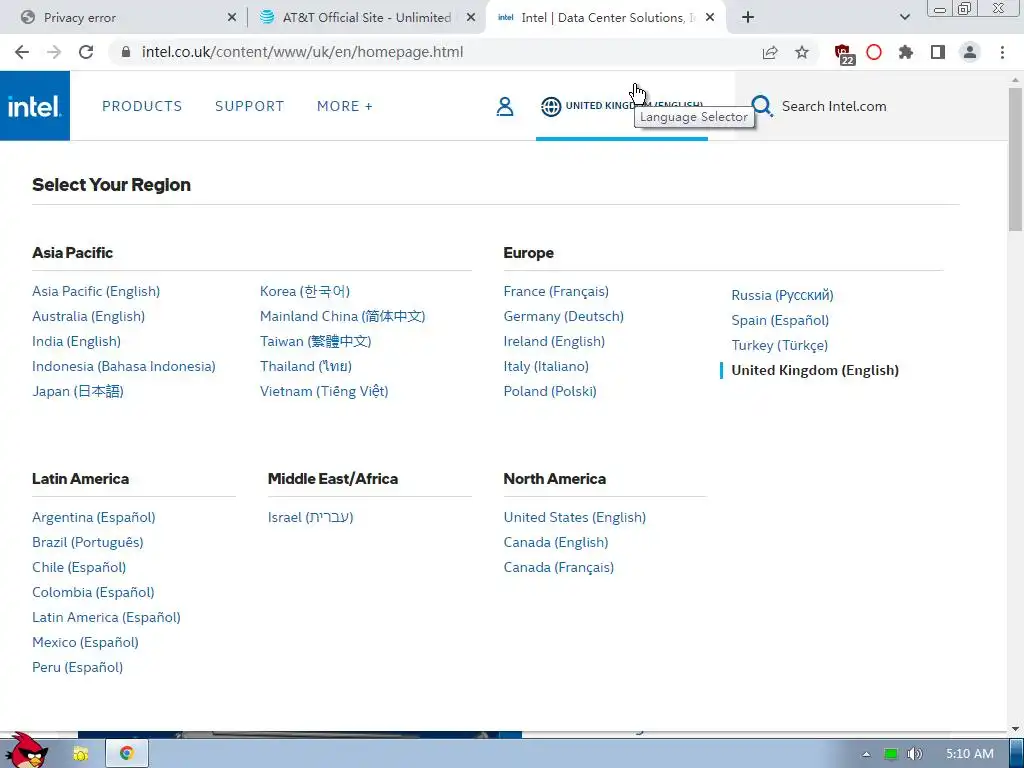Choose the Russia region link

[x=782, y=295]
